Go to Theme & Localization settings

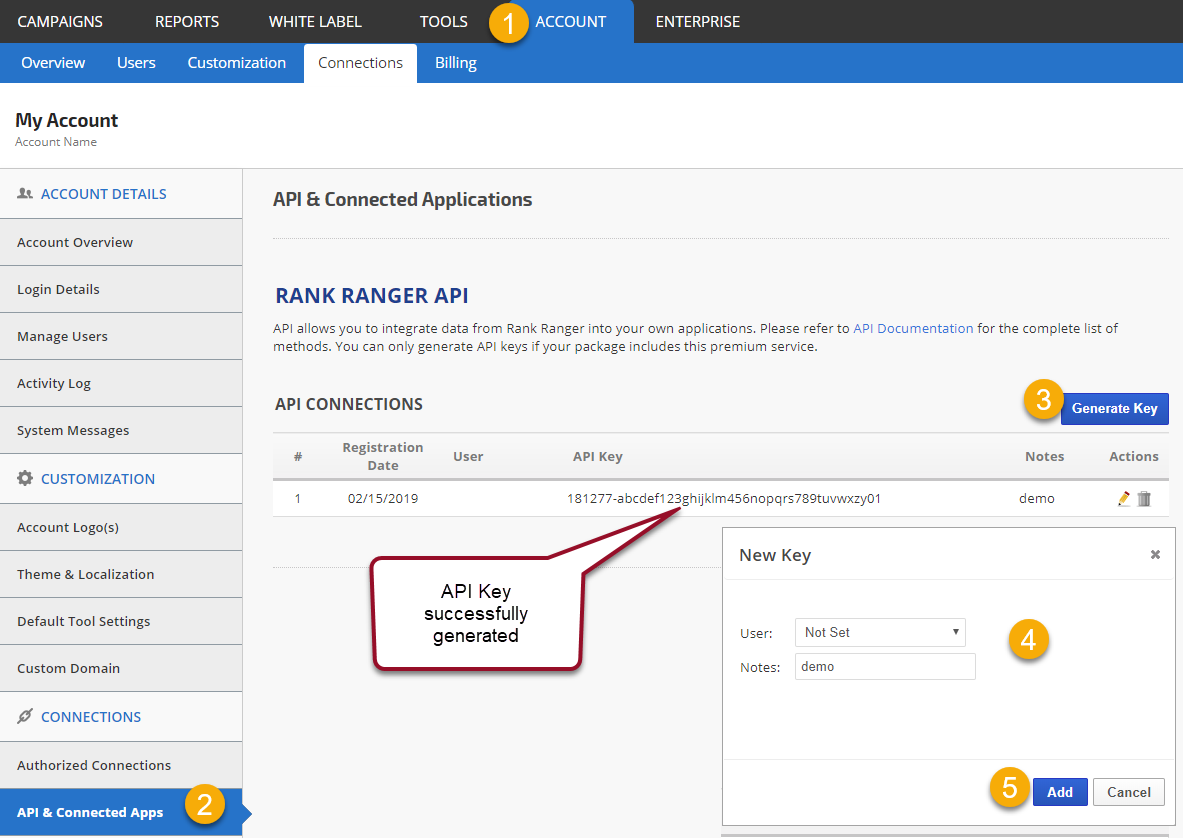86,574
